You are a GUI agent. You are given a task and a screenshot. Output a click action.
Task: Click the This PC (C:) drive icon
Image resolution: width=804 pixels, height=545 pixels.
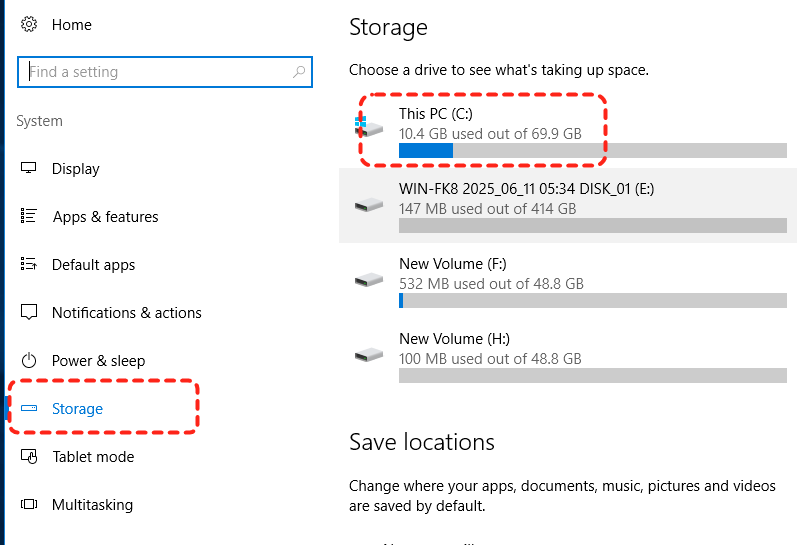(369, 127)
